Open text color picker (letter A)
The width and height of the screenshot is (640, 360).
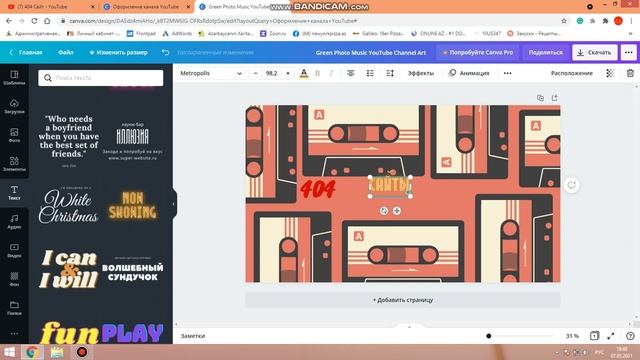tap(304, 73)
